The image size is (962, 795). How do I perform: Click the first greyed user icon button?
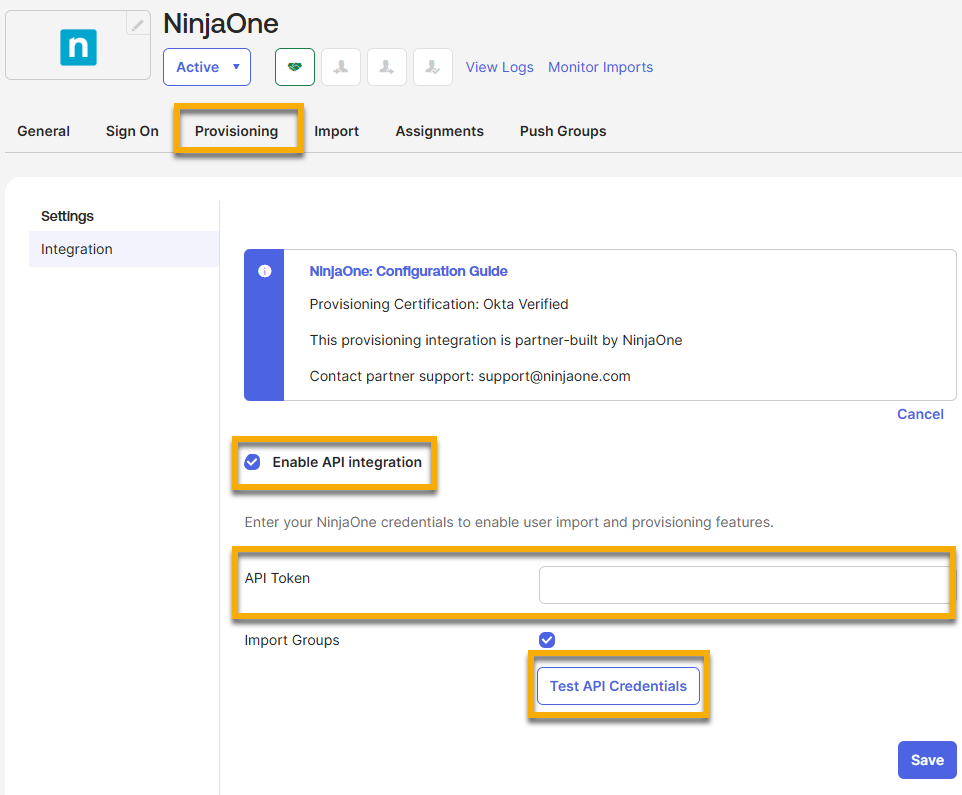341,67
